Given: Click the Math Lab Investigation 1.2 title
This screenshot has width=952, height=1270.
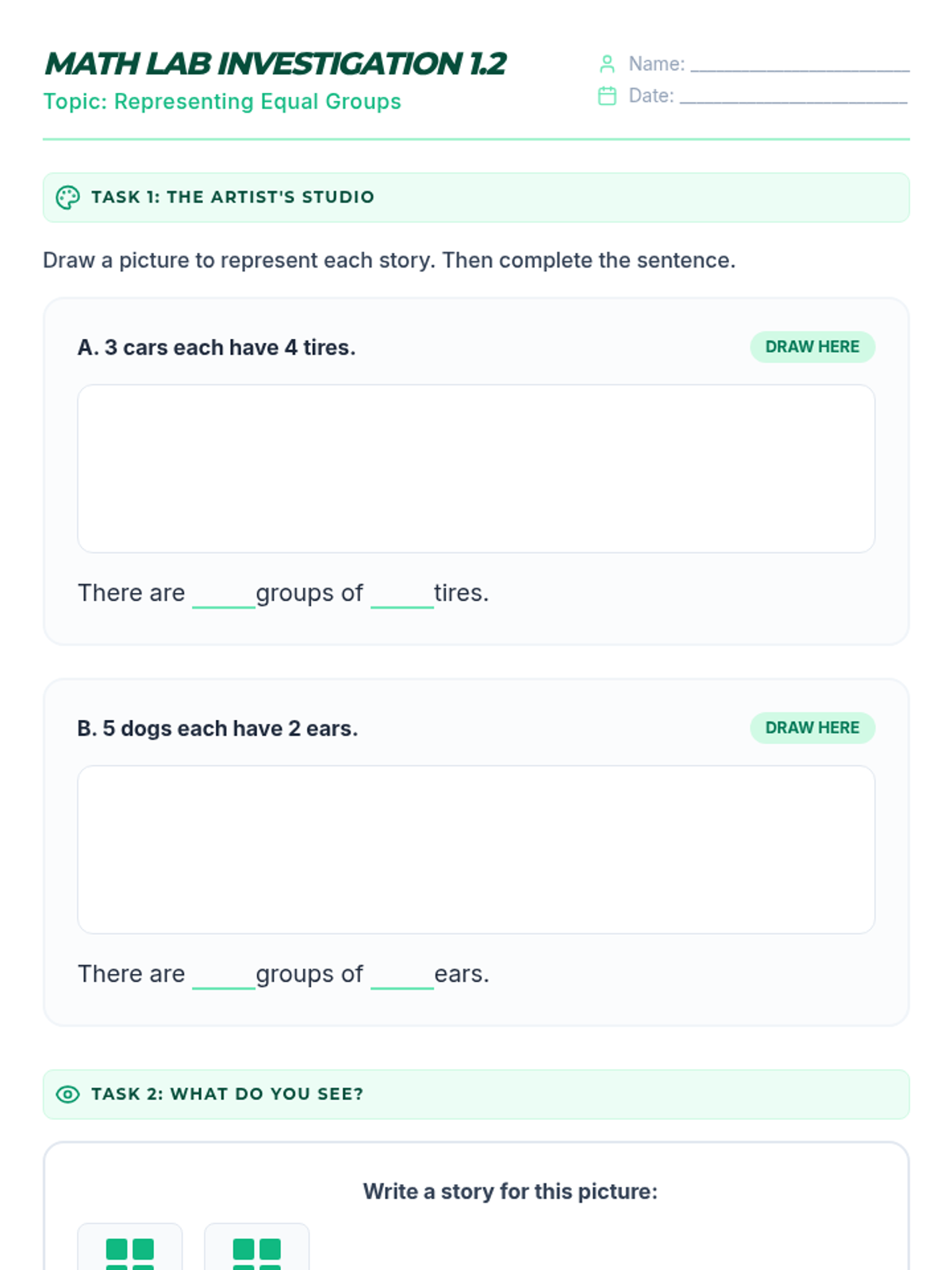Looking at the screenshot, I should point(275,63).
